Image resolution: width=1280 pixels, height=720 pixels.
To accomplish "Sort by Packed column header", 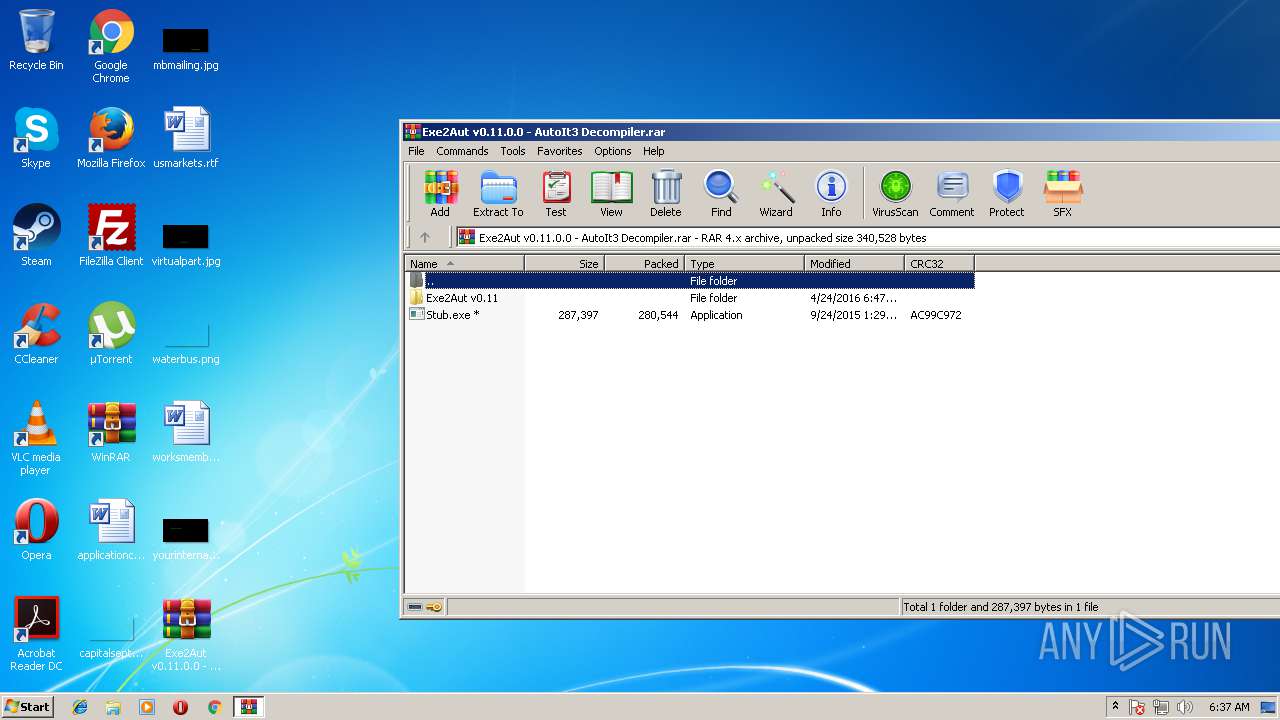I will 644,264.
